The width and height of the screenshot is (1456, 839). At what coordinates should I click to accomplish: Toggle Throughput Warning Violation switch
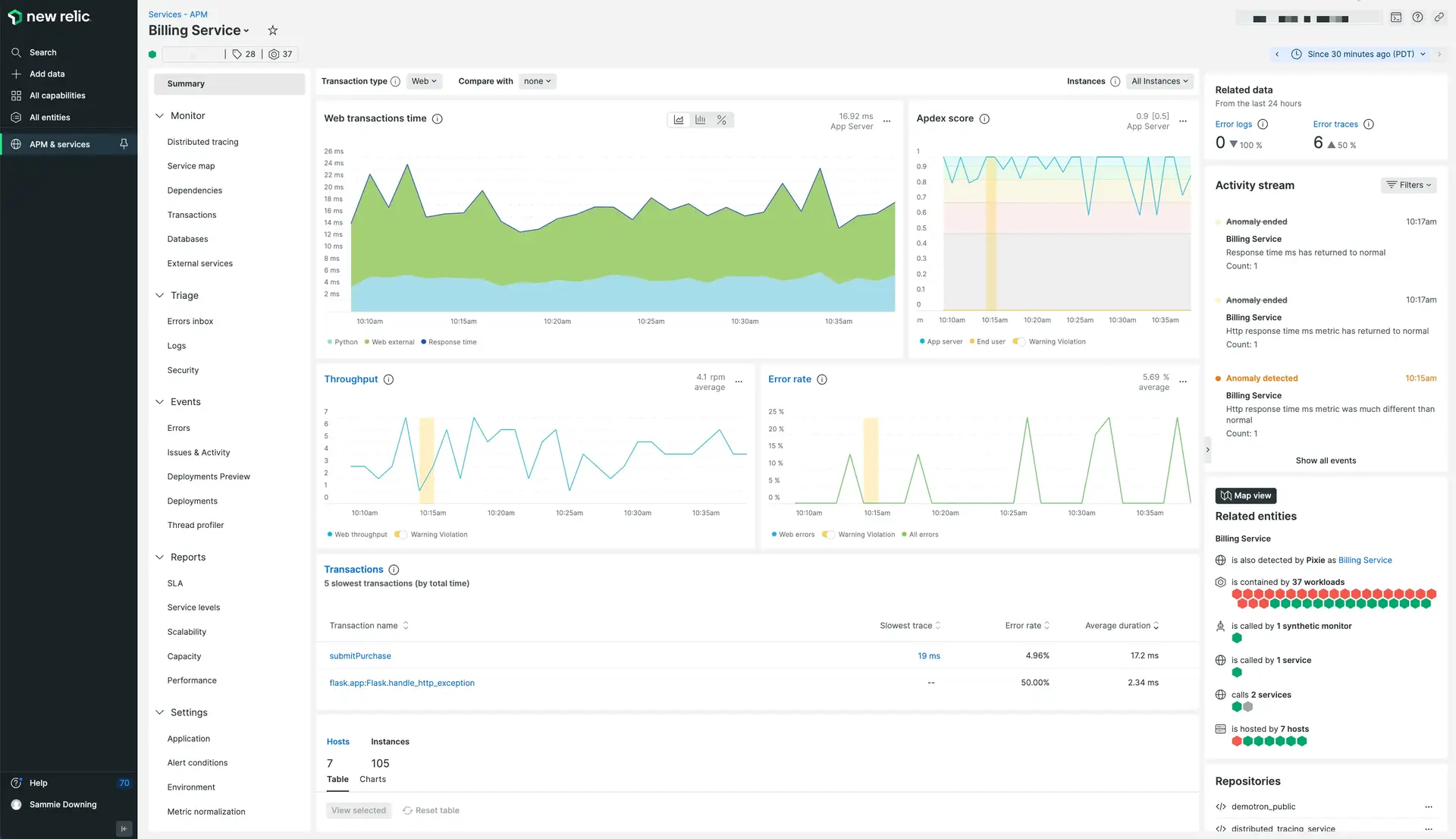[x=400, y=535]
